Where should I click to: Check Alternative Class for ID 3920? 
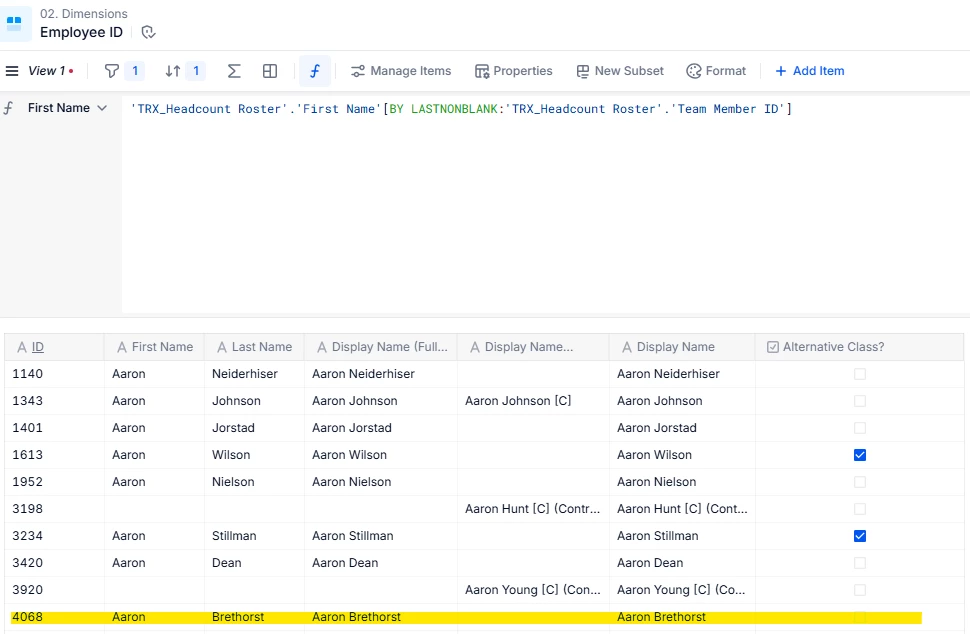(860, 590)
